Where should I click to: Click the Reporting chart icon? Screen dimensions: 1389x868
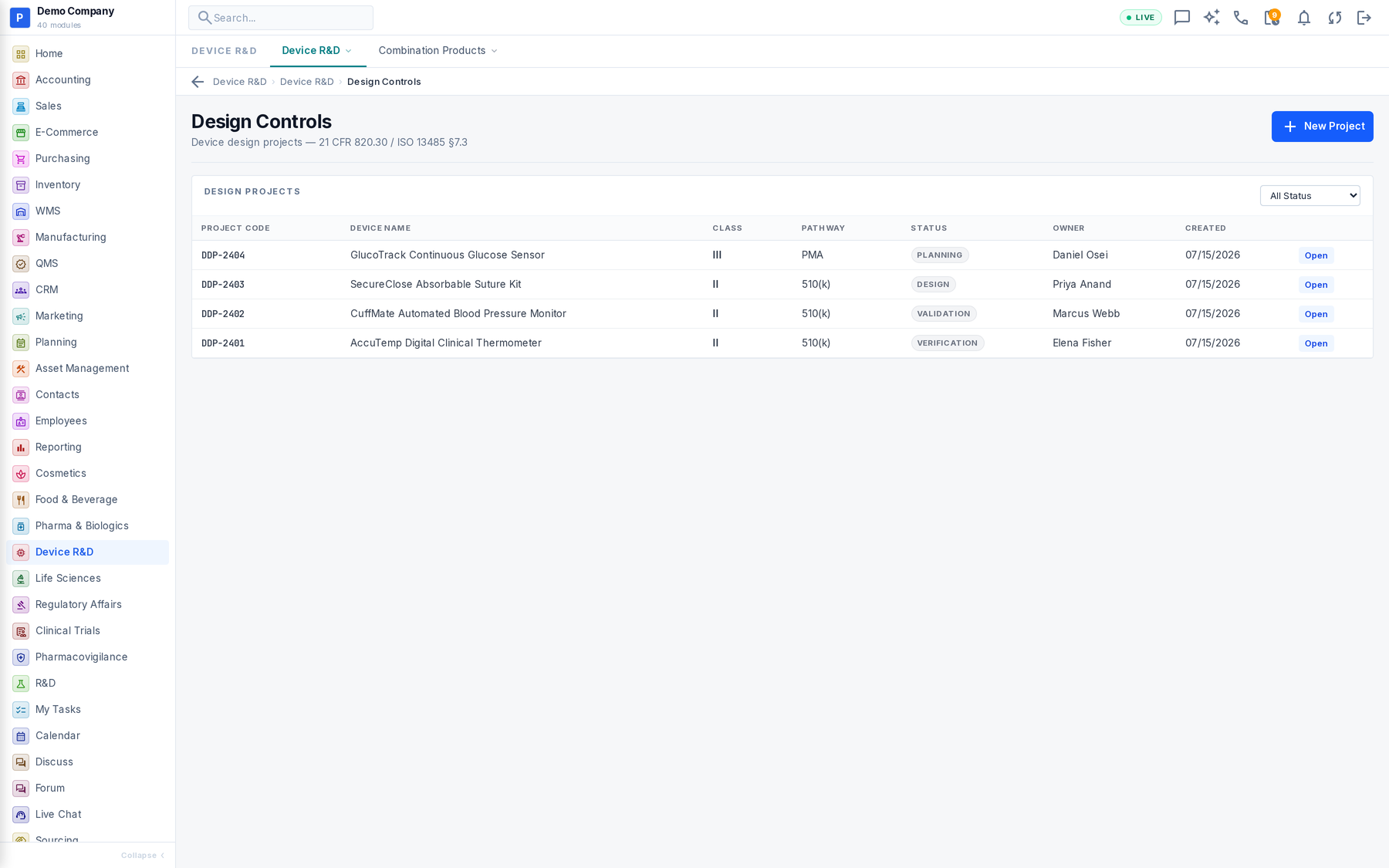(x=21, y=448)
